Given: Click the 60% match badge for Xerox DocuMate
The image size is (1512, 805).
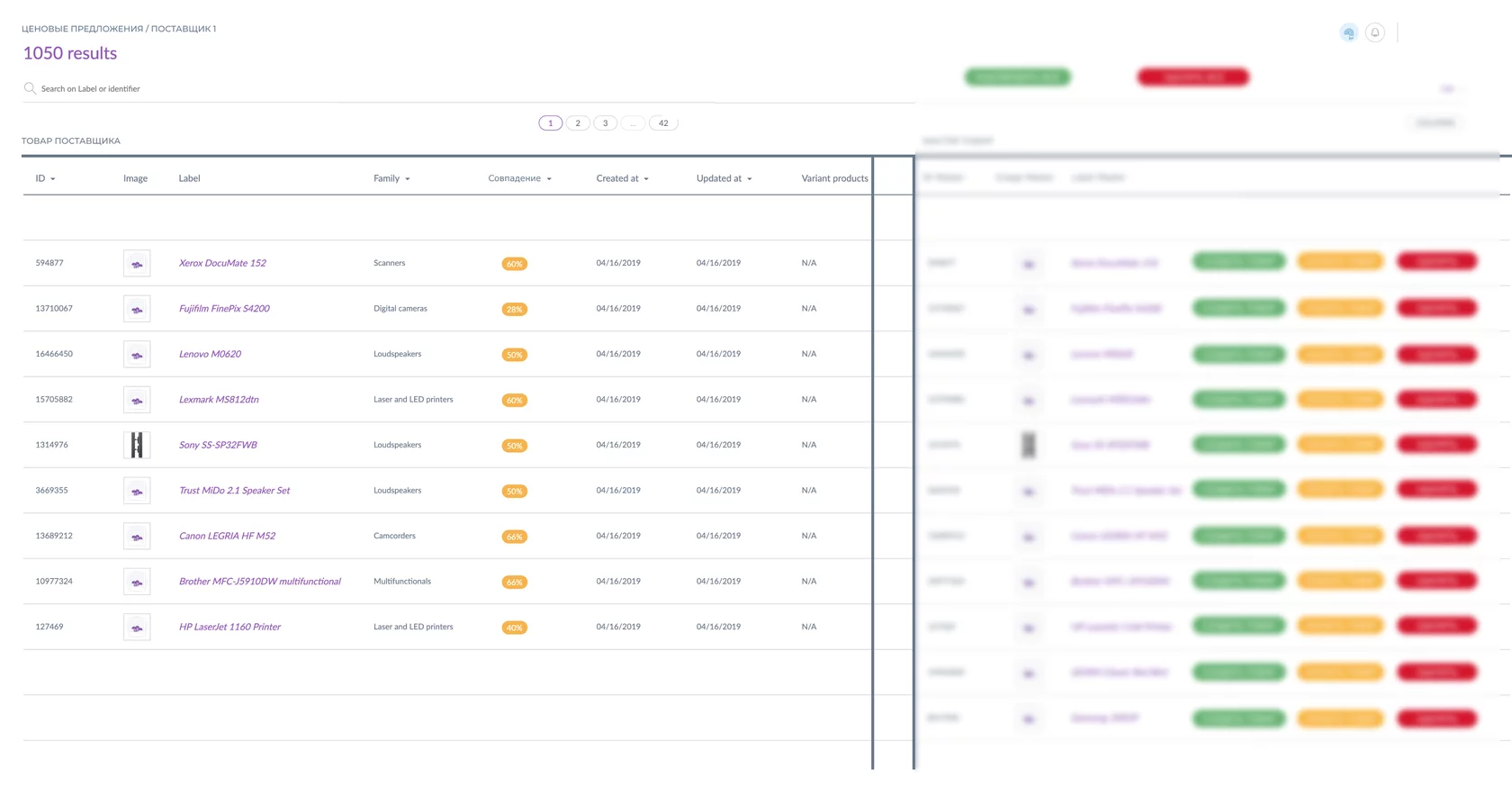Looking at the screenshot, I should pos(514,264).
